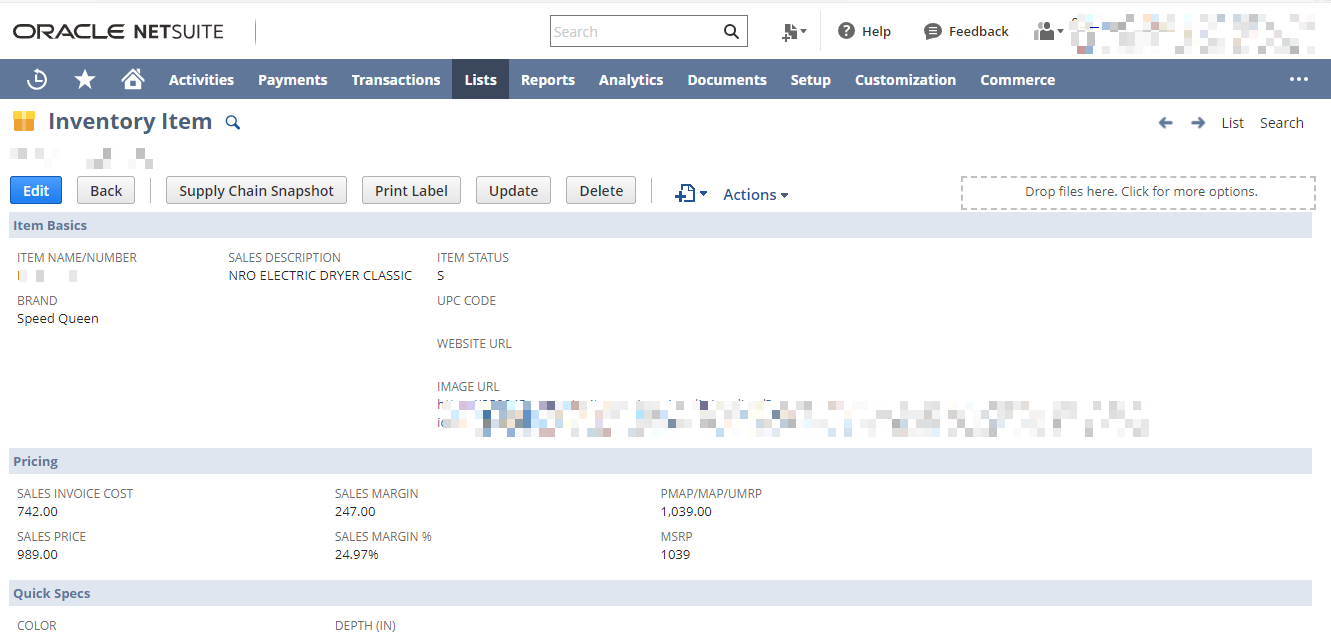Click the PMAP/MAP/UMRP value 1,039.00

coord(686,511)
